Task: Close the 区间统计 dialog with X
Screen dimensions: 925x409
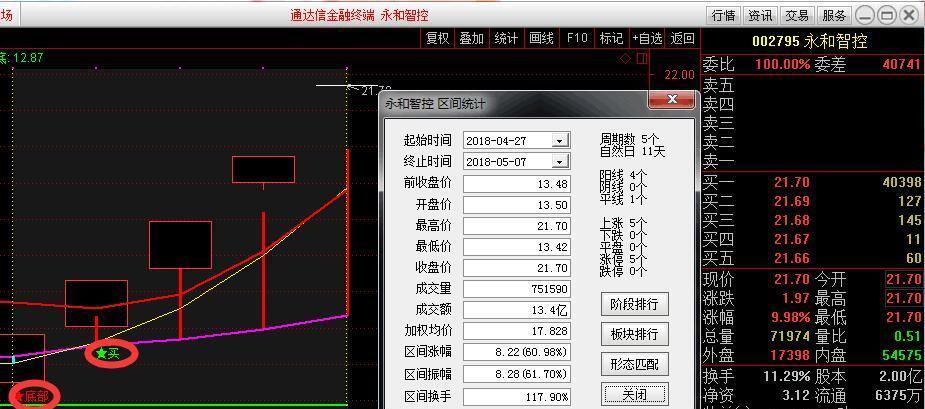Action: point(671,99)
